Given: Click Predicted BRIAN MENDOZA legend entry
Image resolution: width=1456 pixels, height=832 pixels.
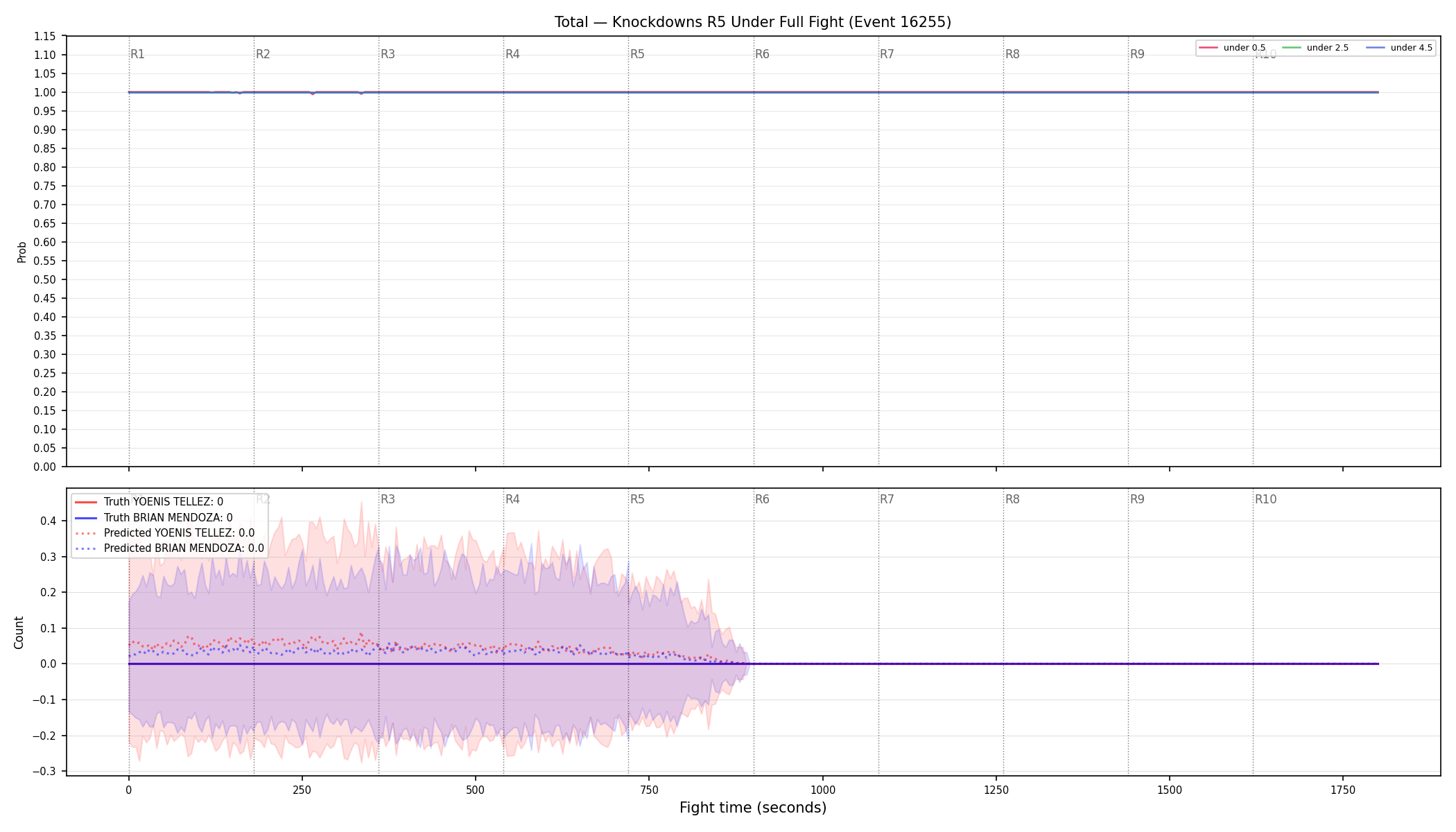Looking at the screenshot, I should pos(170,548).
